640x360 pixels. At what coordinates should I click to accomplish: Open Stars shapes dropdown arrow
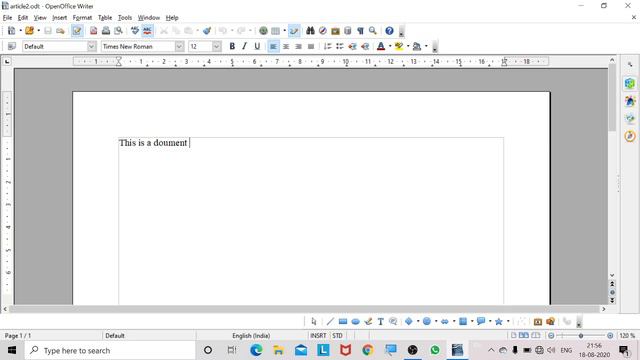click(508, 322)
